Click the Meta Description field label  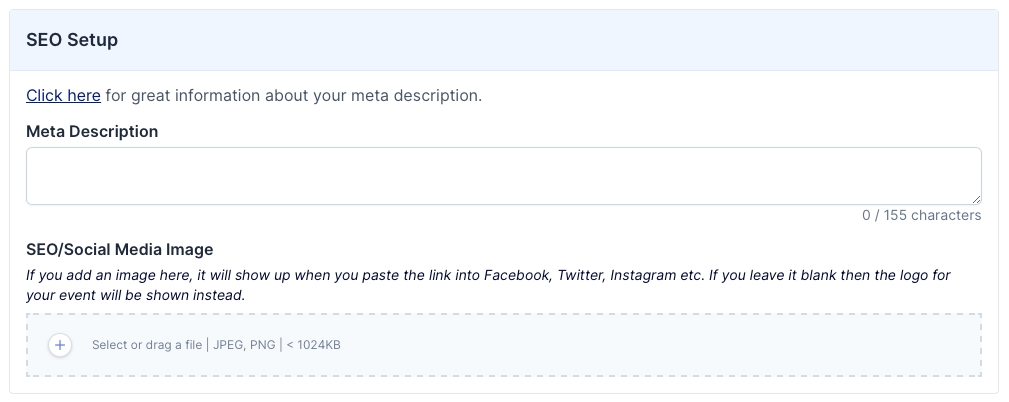click(x=92, y=131)
